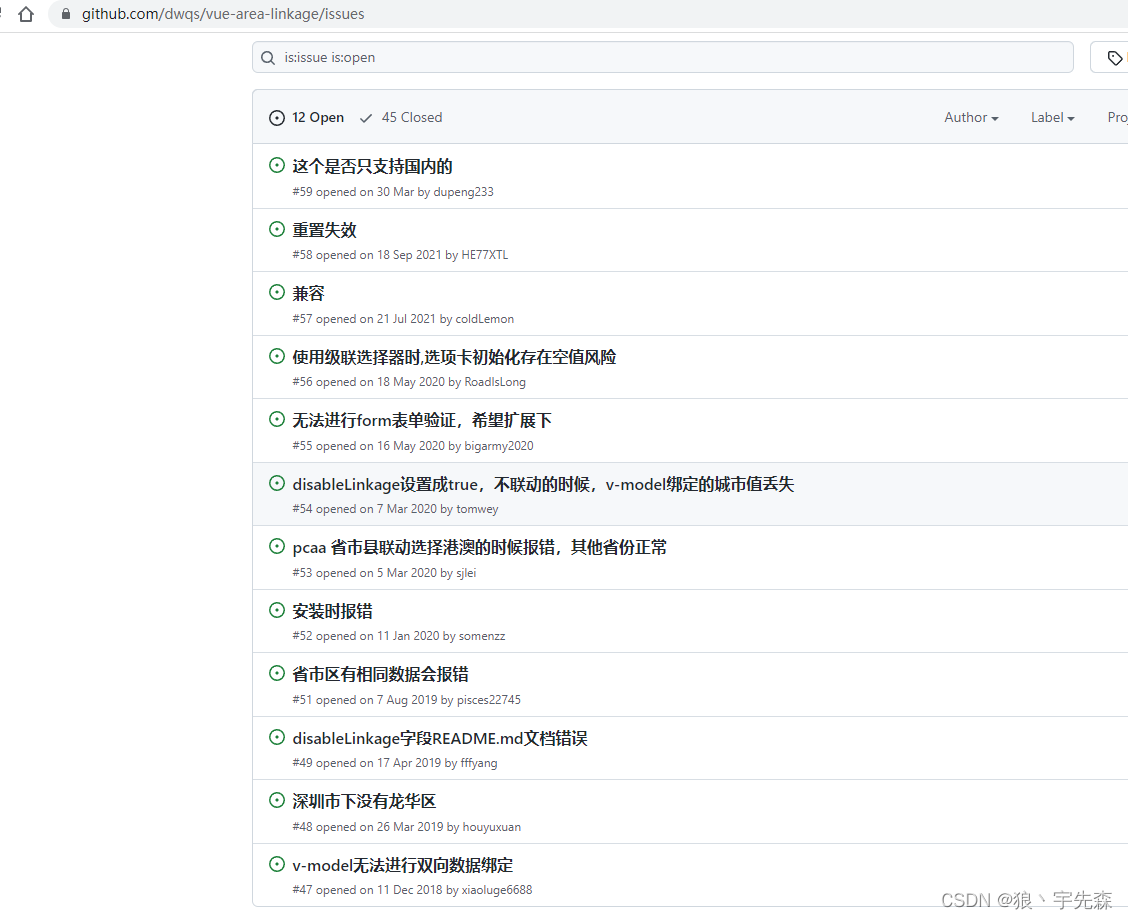Click the green open icon next to 兼容
This screenshot has height=919, width=1128.
tap(277, 292)
